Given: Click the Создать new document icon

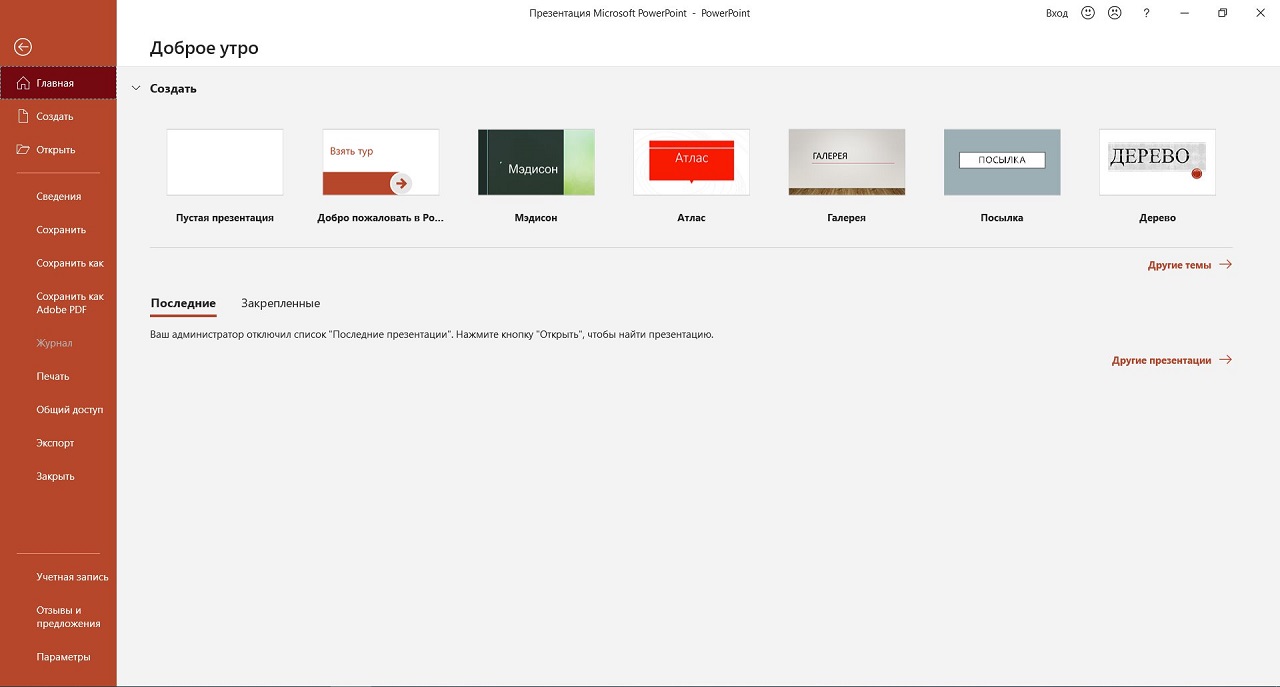Looking at the screenshot, I should tap(23, 116).
